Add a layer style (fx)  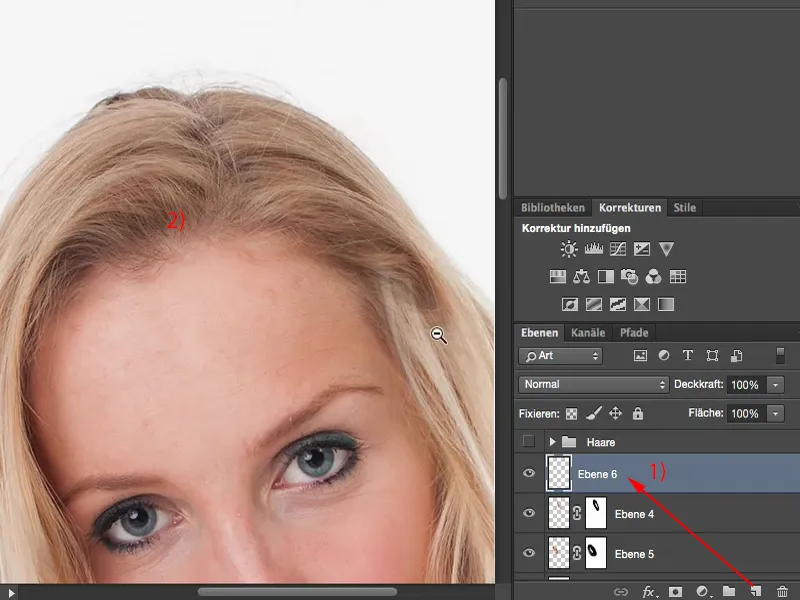point(648,592)
